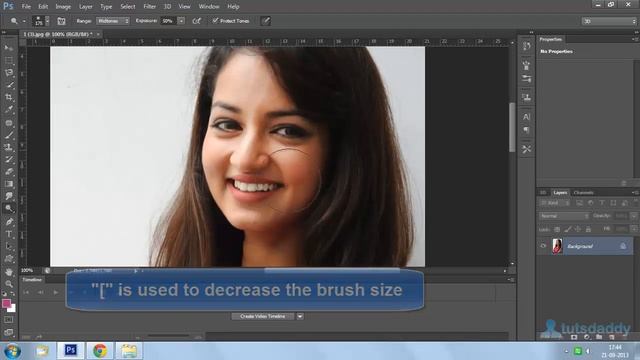
Task: Open the Range Midtones dropdown
Action: (113, 21)
